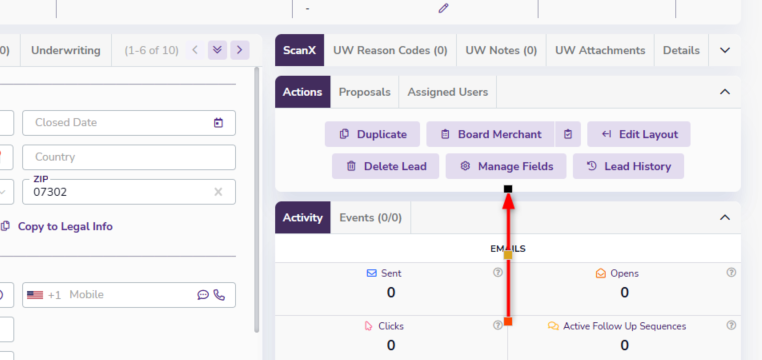Click the help icon next to Opens
Screen dimensions: 762x360
pos(731,273)
